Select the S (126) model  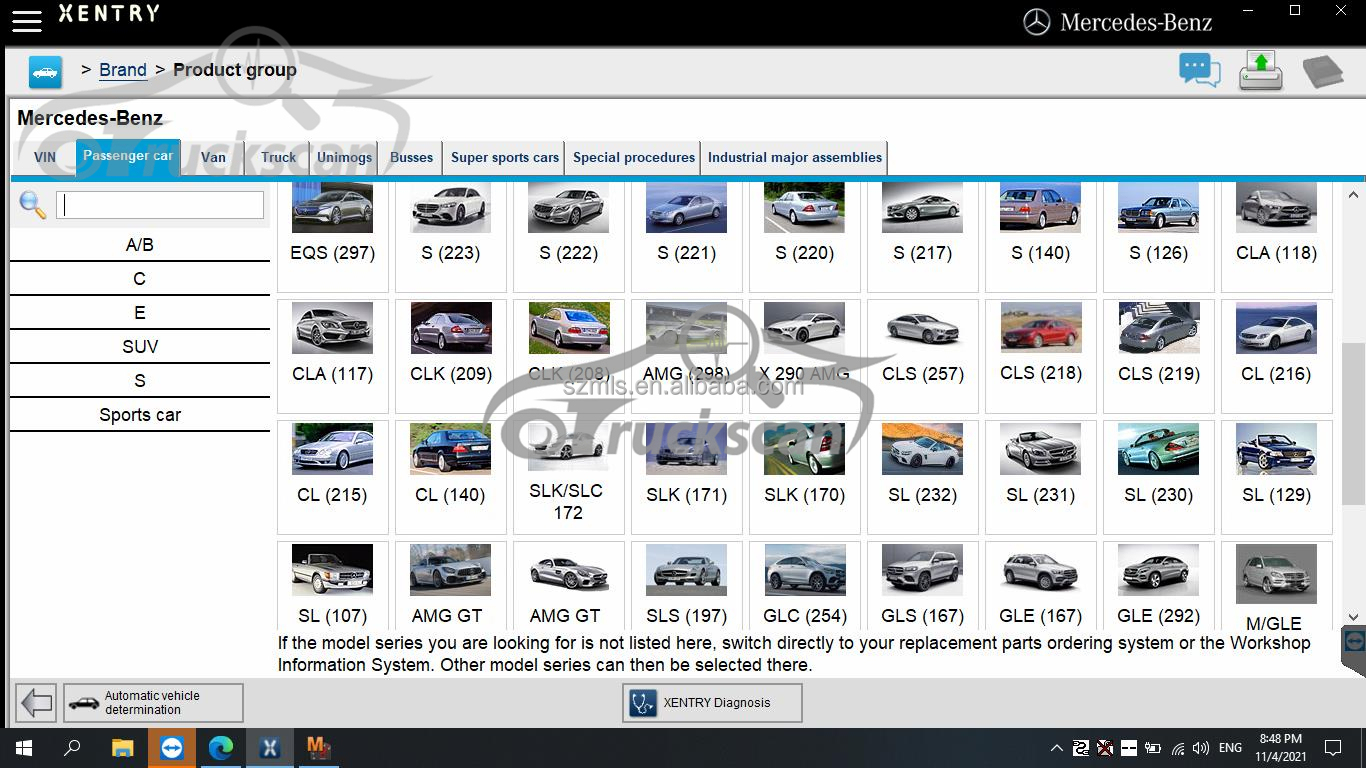[x=1159, y=236]
